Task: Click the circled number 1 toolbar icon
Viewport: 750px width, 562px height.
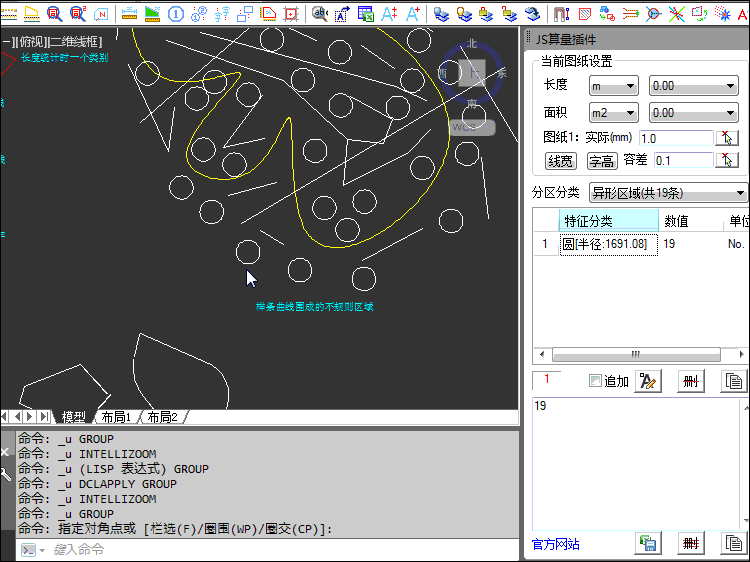Action: point(175,14)
